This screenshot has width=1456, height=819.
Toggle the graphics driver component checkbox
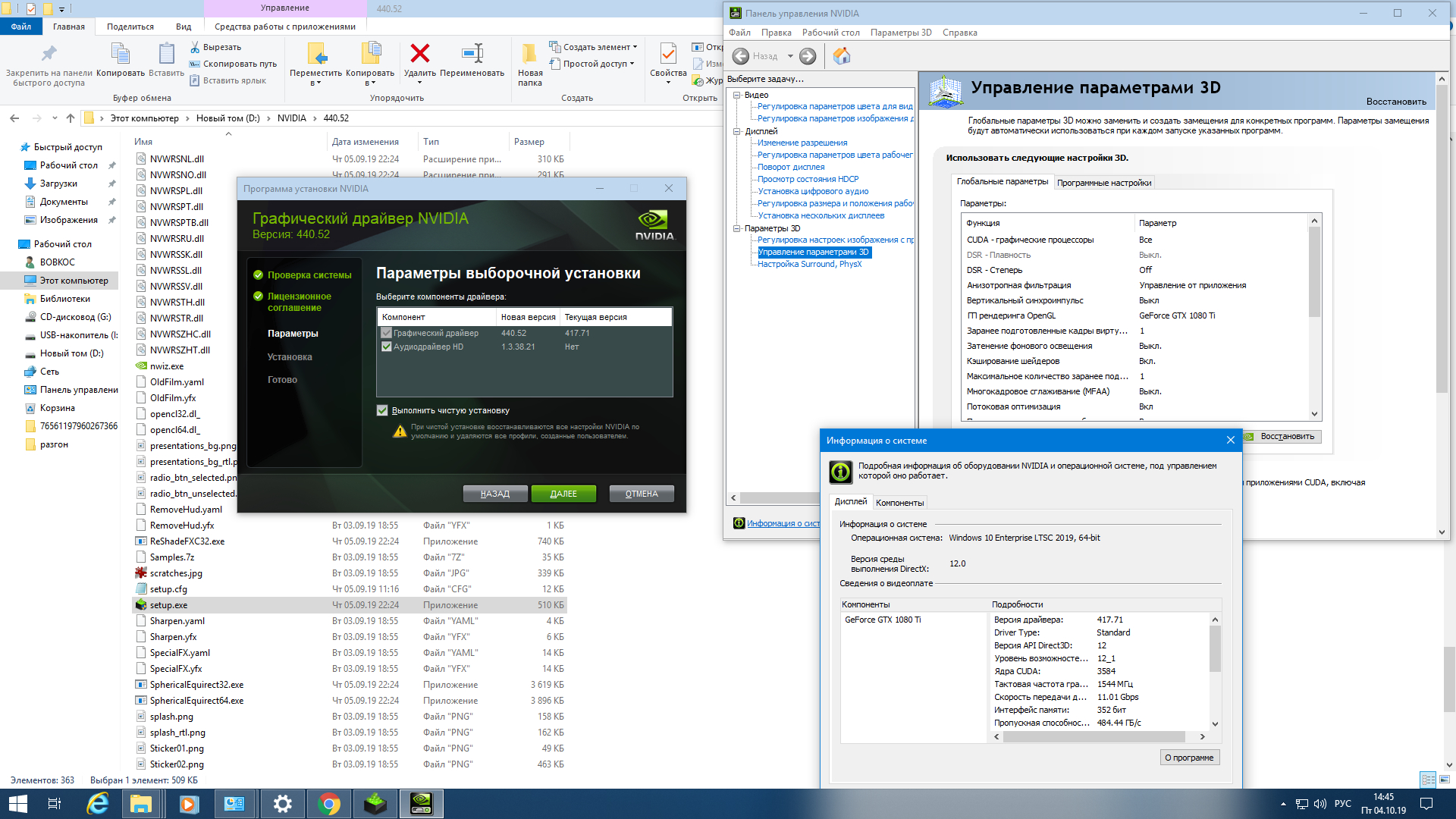pos(387,333)
